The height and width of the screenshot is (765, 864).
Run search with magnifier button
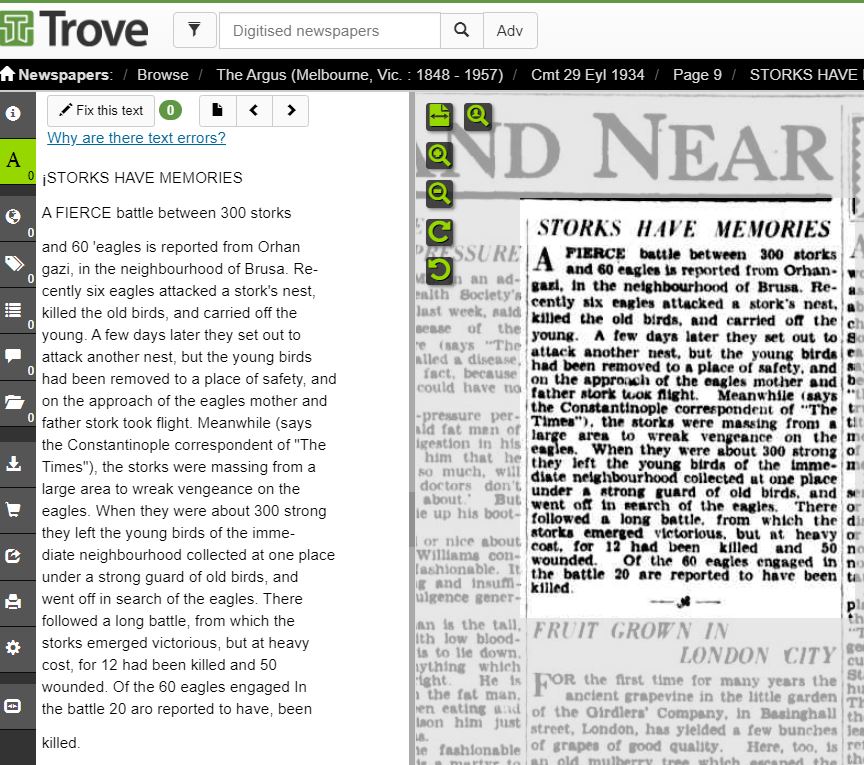pos(462,30)
